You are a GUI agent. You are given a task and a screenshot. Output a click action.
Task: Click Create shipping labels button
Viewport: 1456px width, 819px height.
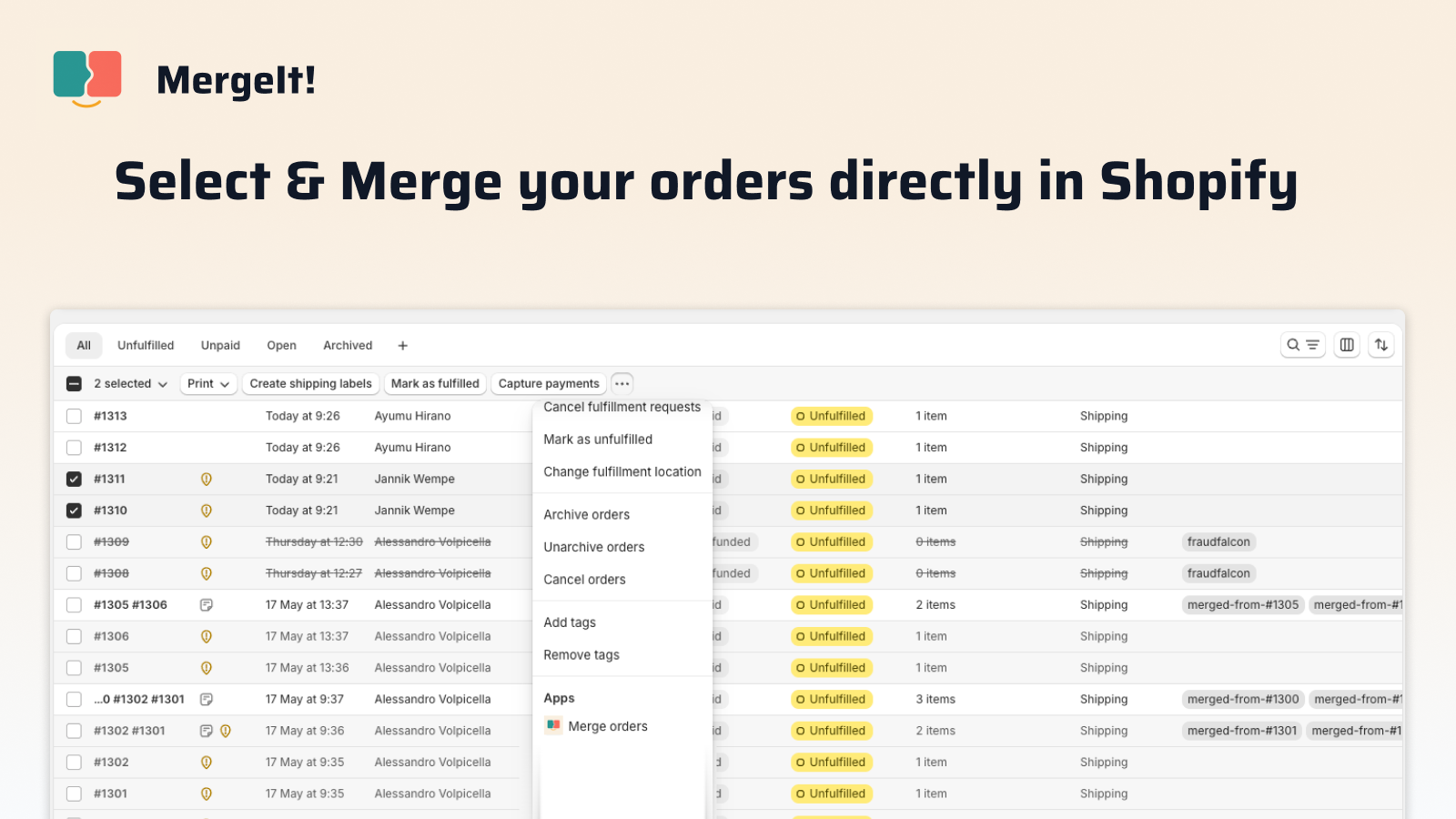310,384
